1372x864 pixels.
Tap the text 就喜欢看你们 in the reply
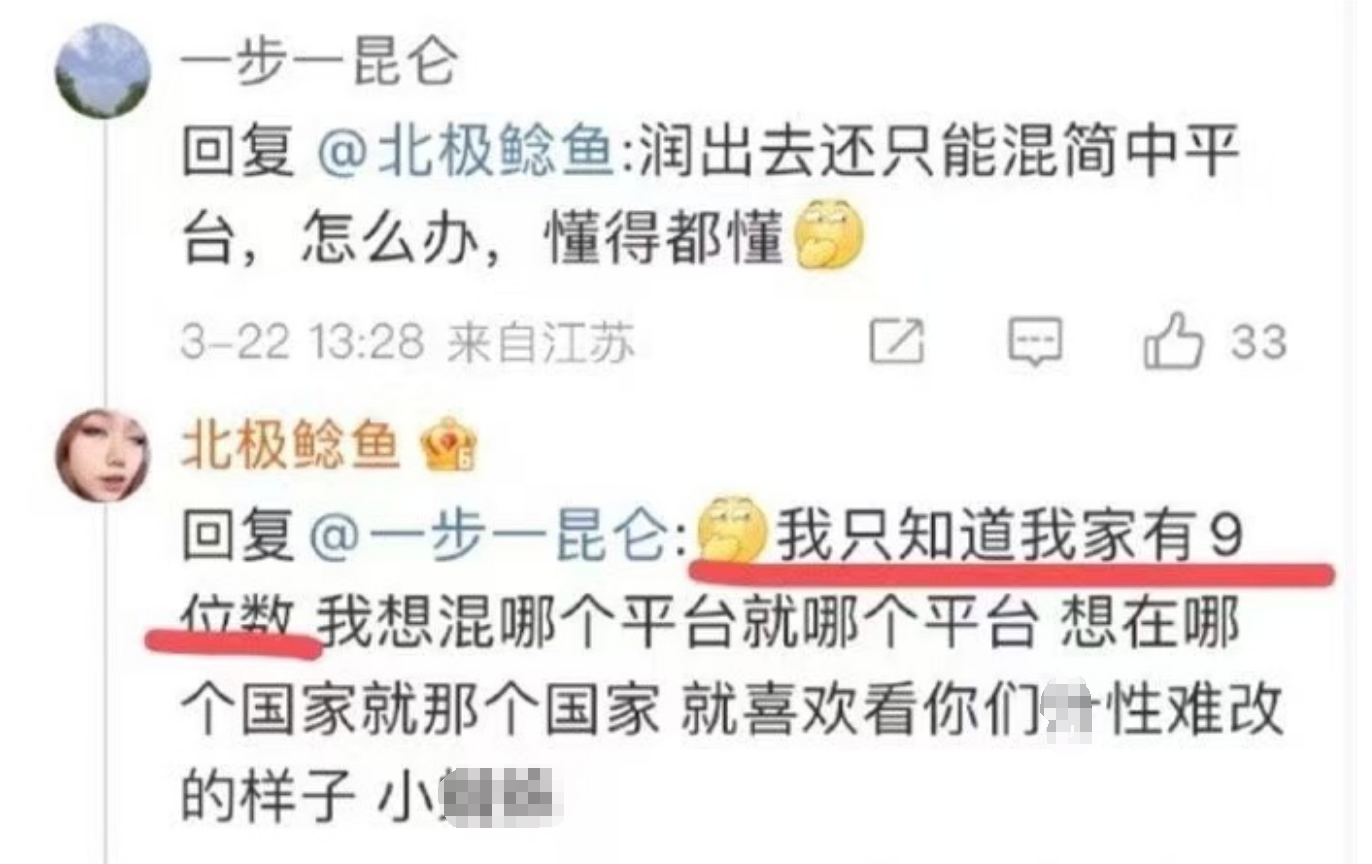tap(861, 712)
